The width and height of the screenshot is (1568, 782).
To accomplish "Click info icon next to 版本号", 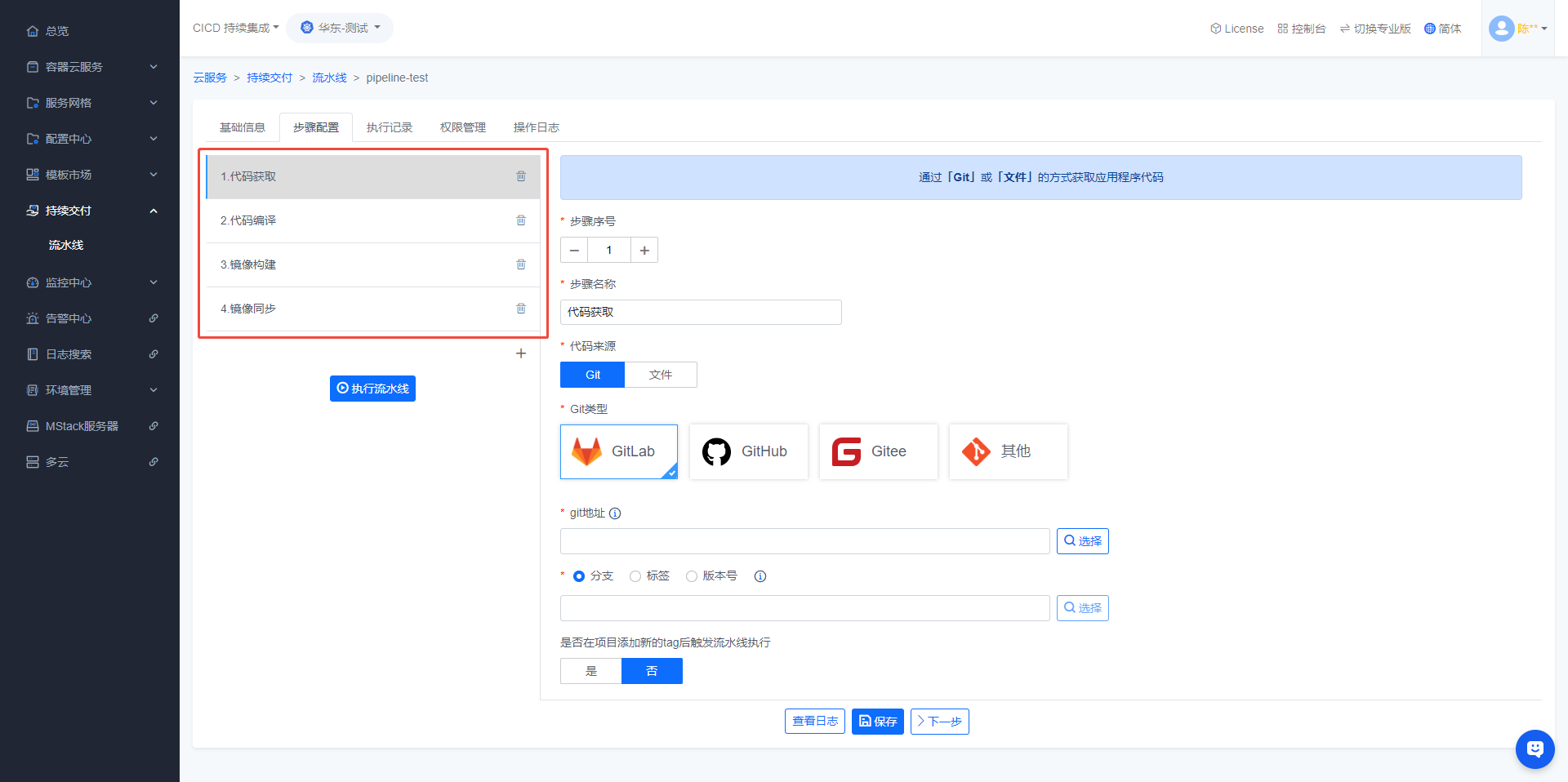I will click(x=760, y=576).
